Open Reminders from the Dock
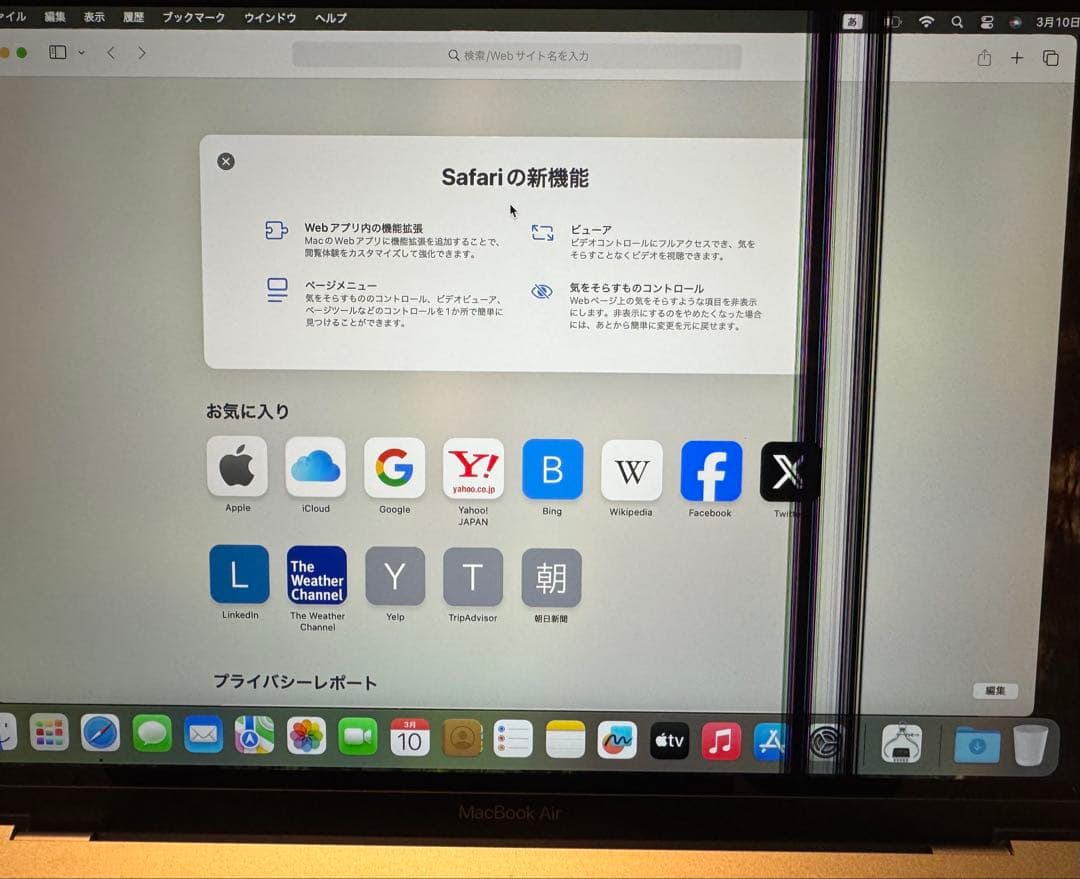1080x879 pixels. point(513,738)
